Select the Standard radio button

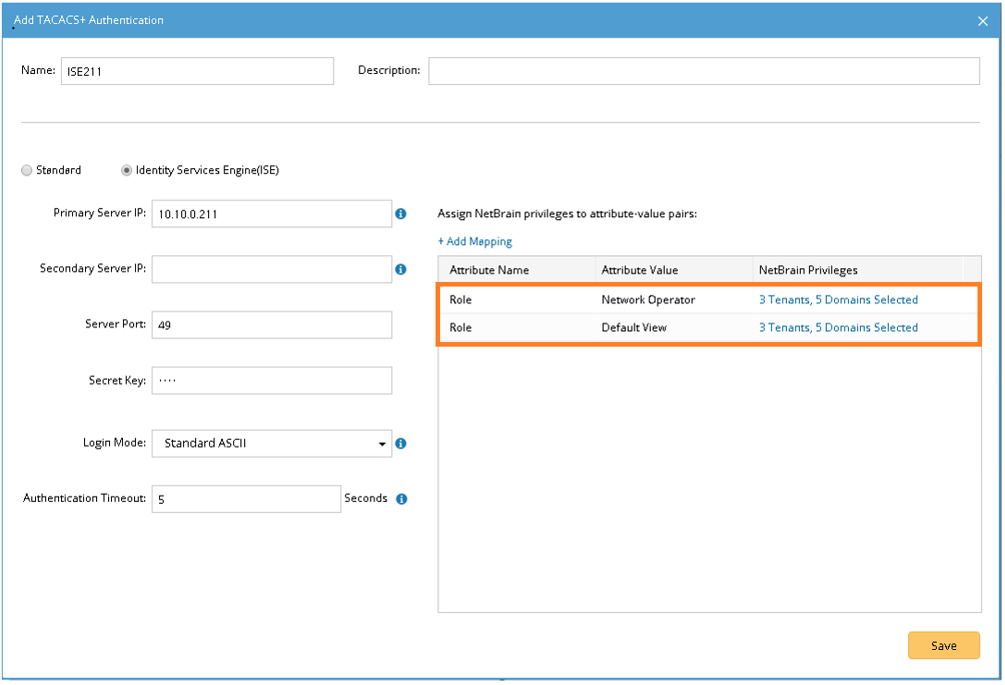[x=27, y=170]
